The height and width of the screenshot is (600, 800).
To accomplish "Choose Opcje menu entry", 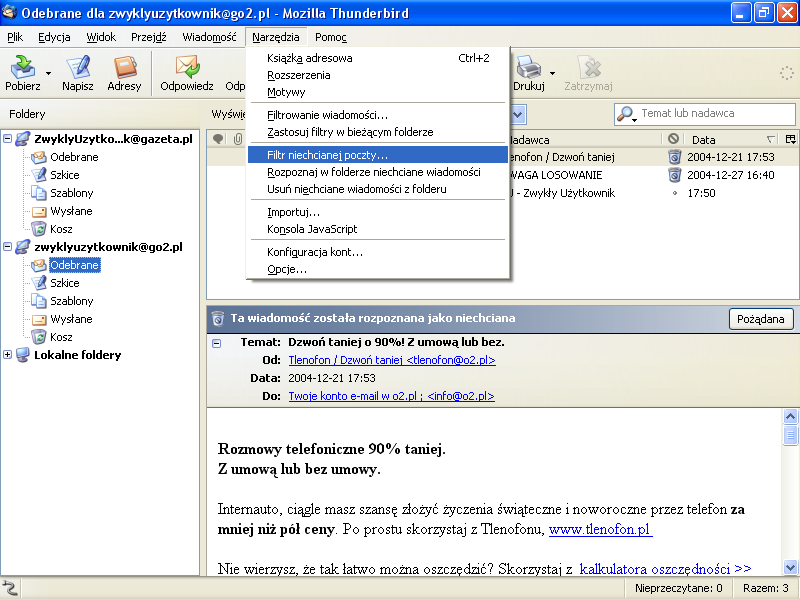I will pos(378,269).
